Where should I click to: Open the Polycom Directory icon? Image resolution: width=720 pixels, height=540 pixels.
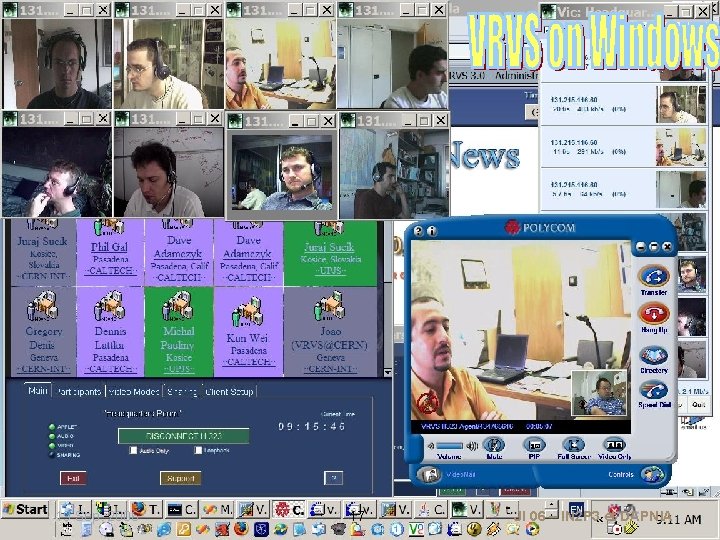click(x=654, y=356)
